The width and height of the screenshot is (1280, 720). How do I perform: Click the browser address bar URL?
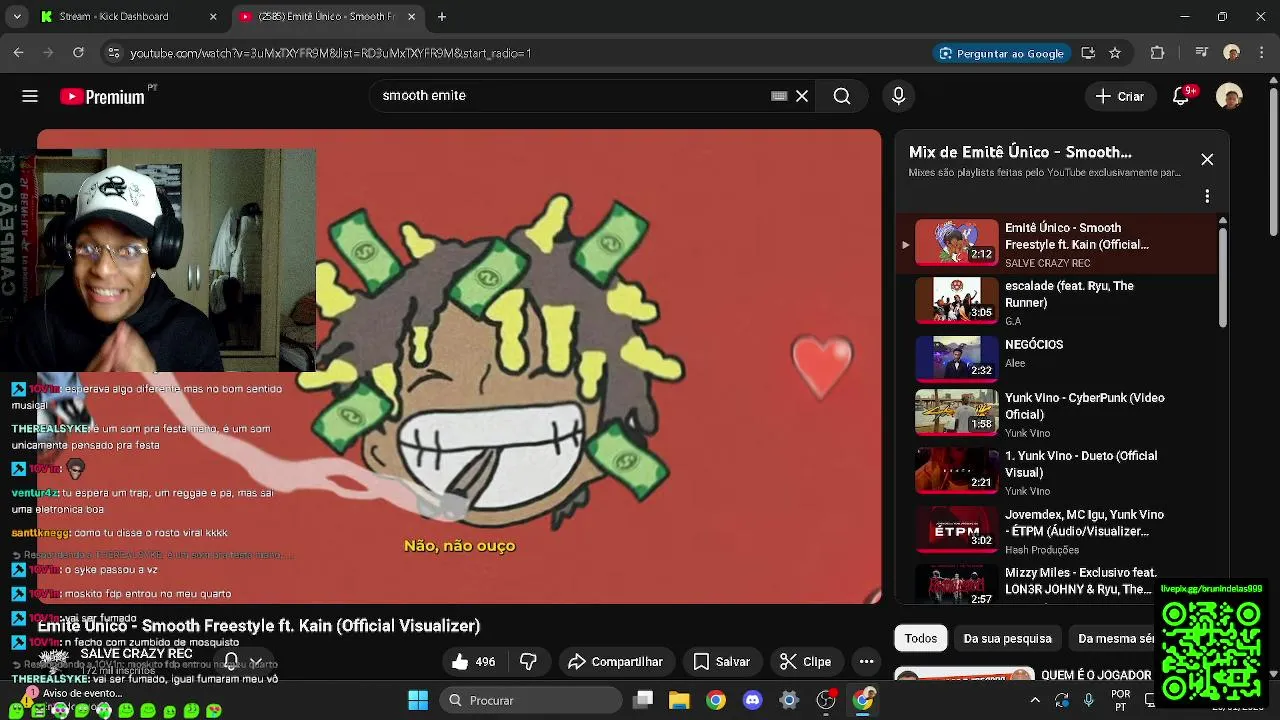(330, 53)
